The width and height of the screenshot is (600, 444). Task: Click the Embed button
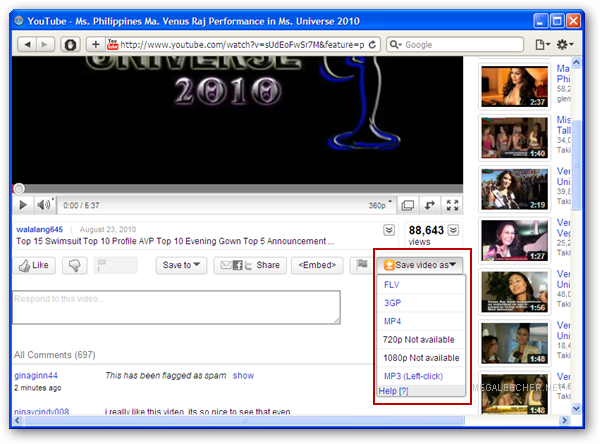(x=317, y=265)
